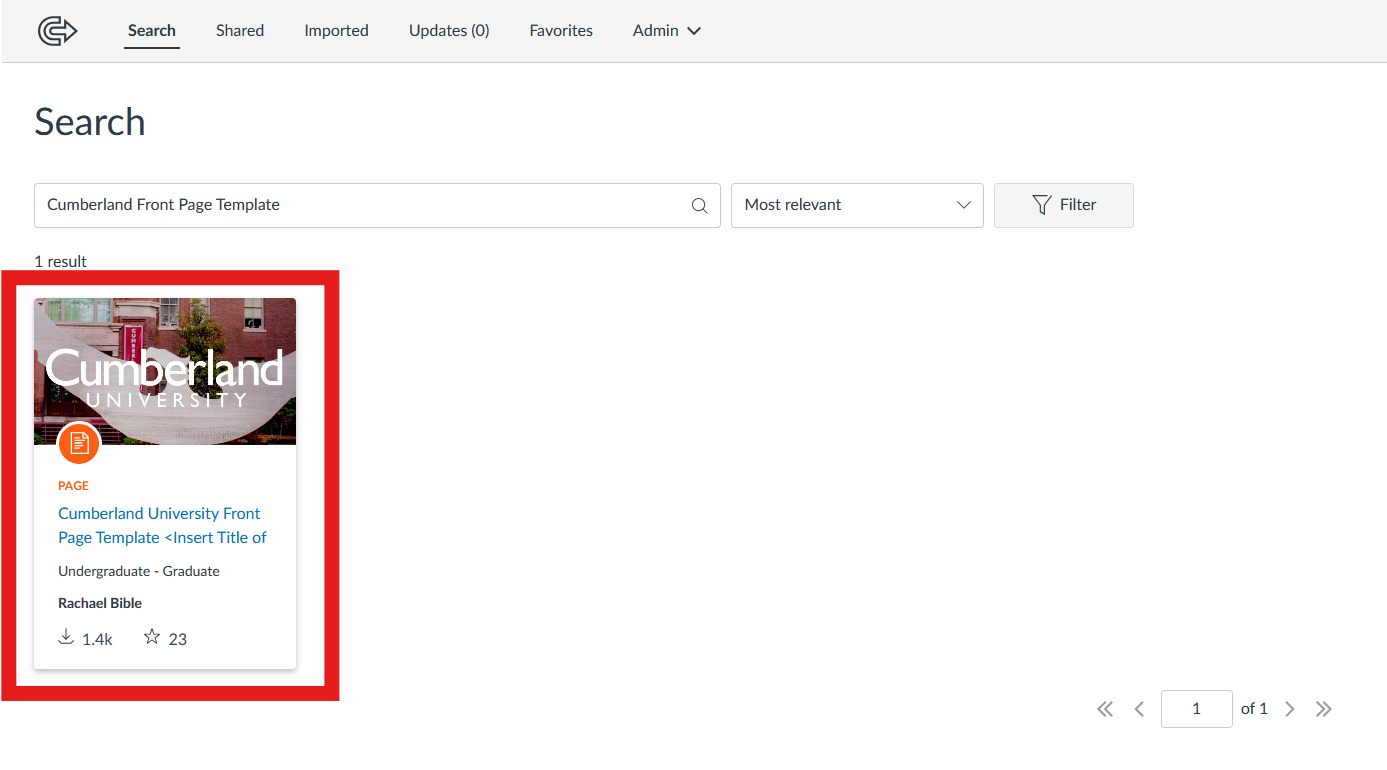Click the 'of 1' pagination text

(x=1254, y=709)
